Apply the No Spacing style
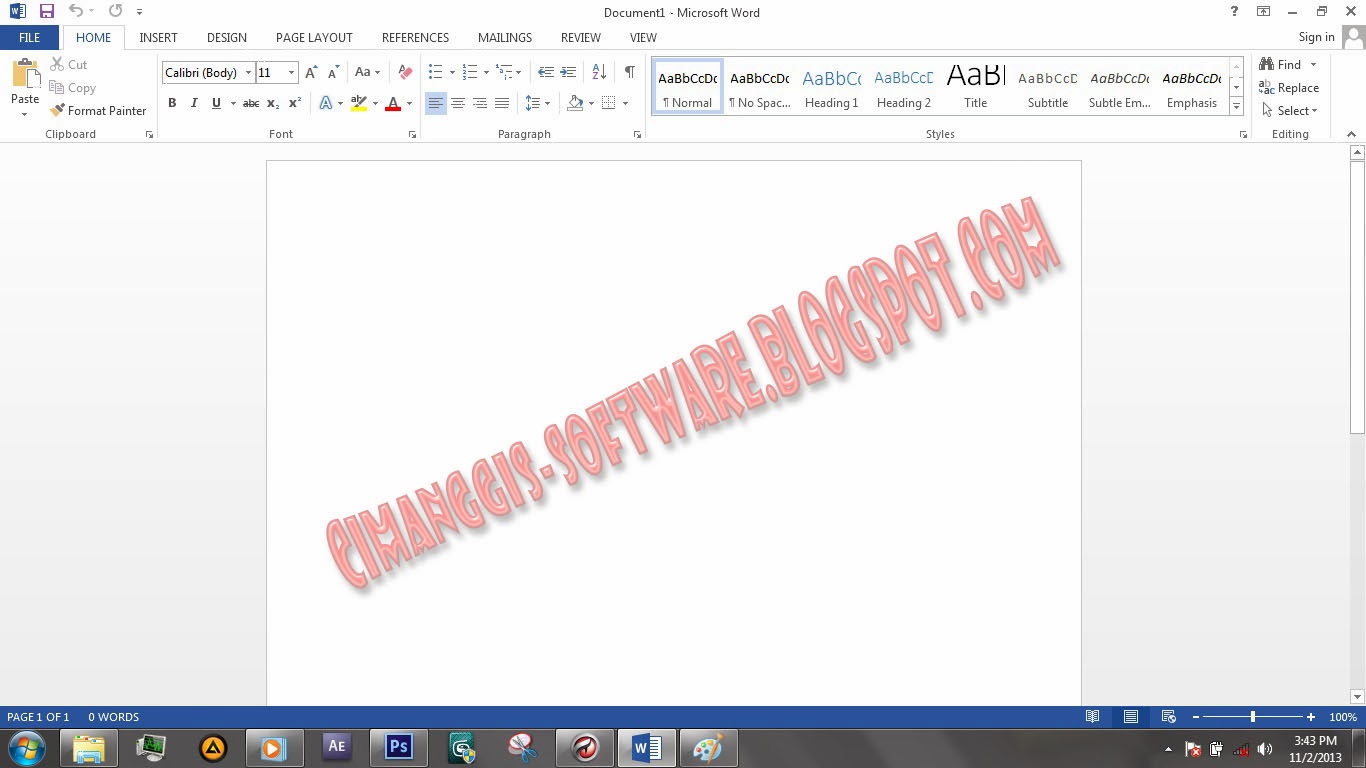 pos(759,87)
